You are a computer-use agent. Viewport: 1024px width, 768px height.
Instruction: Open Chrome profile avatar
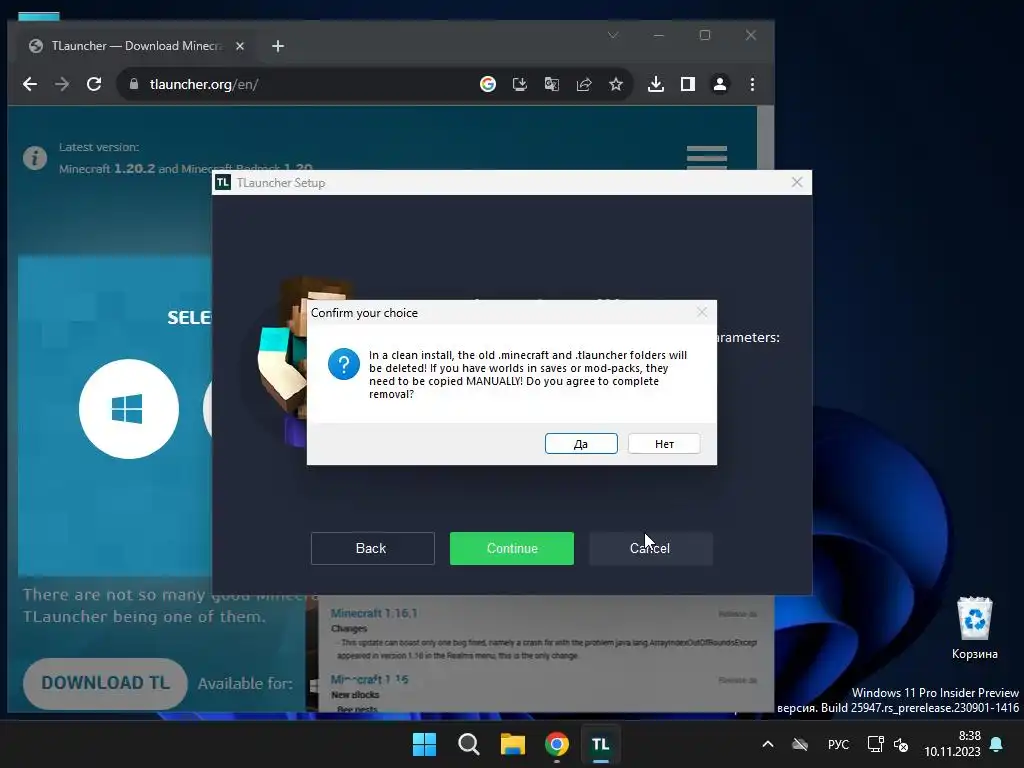(720, 84)
